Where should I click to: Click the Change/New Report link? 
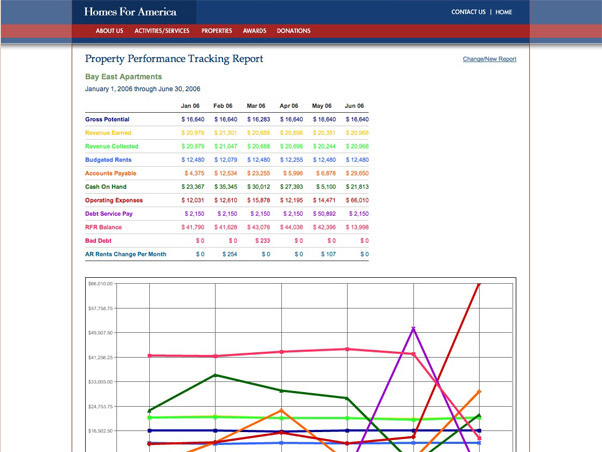click(490, 59)
